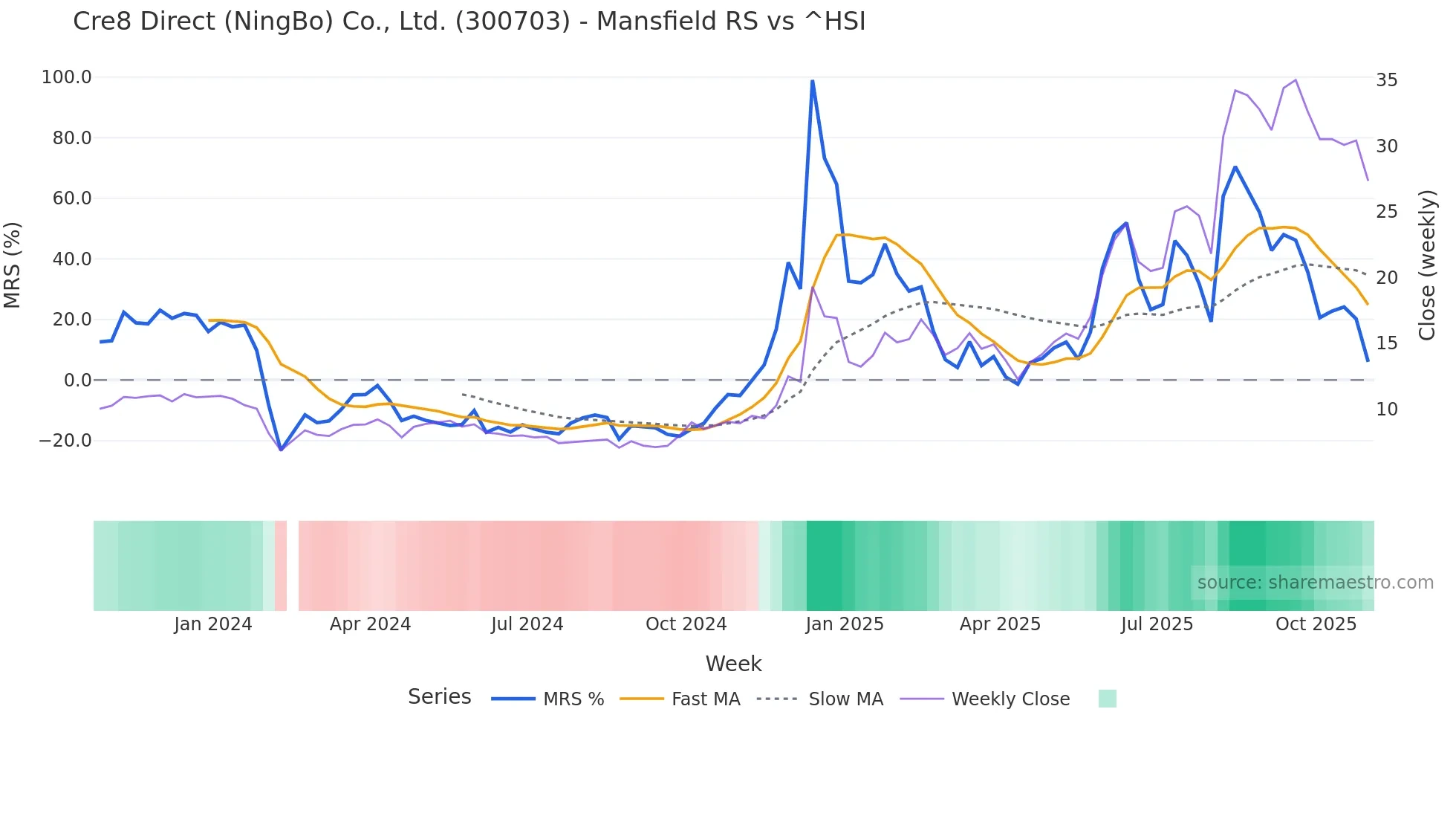The width and height of the screenshot is (1456, 819).
Task: Toggle the Fast MA legend entry
Action: (x=680, y=699)
